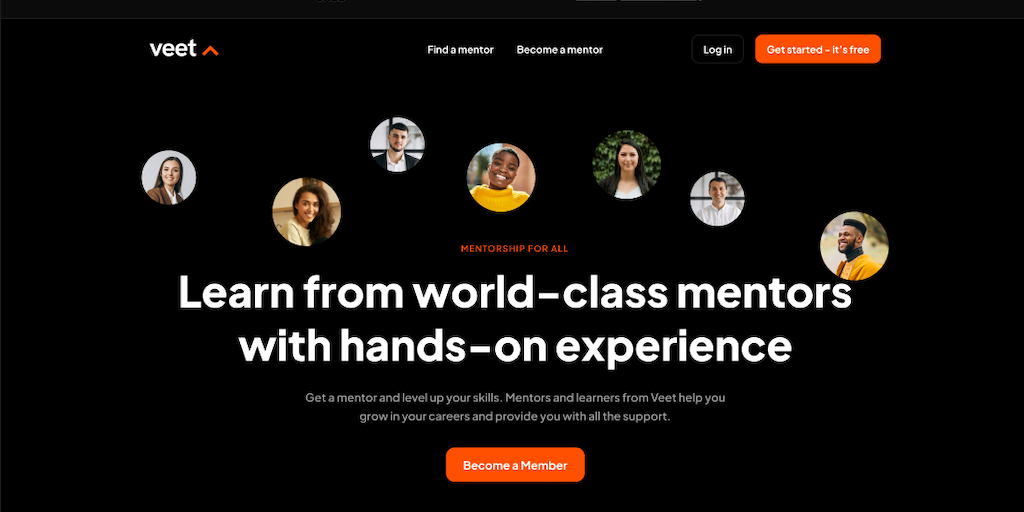Image resolution: width=1024 pixels, height=512 pixels.
Task: Click the Become a Member button
Action: (515, 465)
